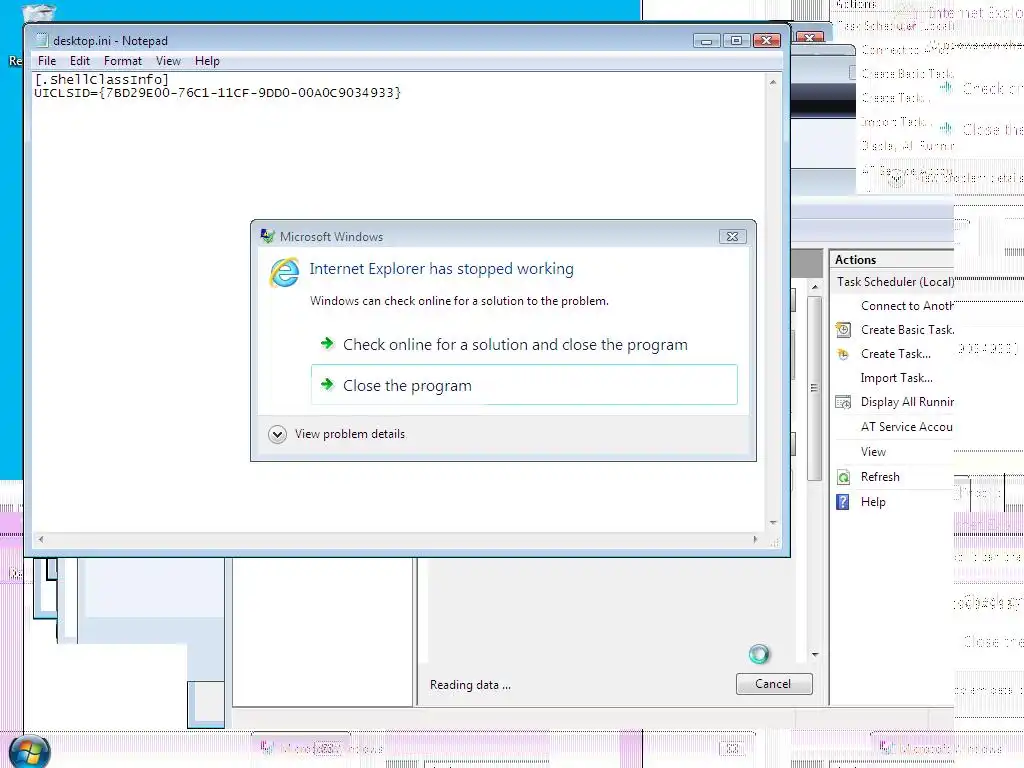Viewport: 1024px width, 768px height.
Task: Expand View problem details
Action: tap(337, 434)
